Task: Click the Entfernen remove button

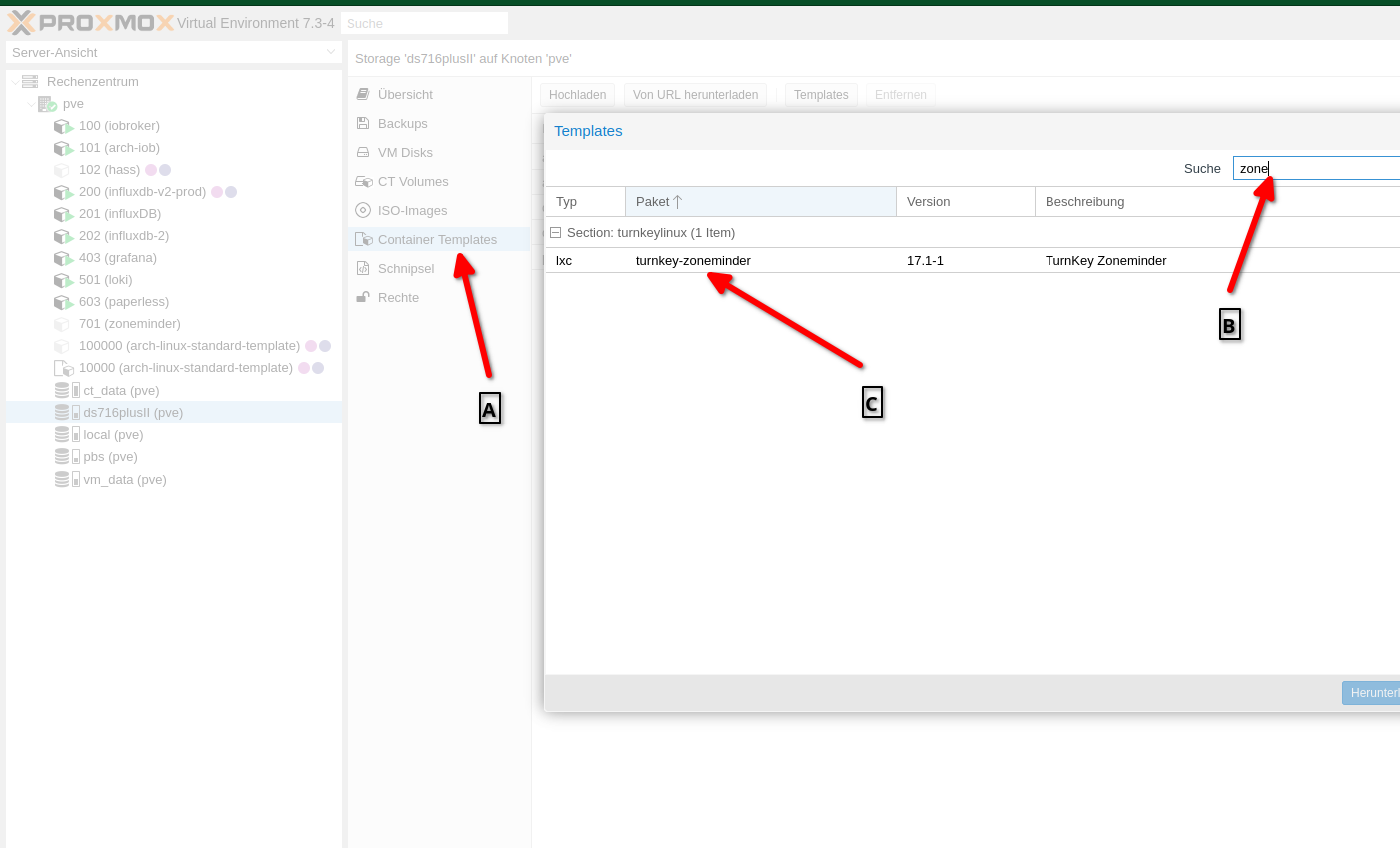Action: 901,95
